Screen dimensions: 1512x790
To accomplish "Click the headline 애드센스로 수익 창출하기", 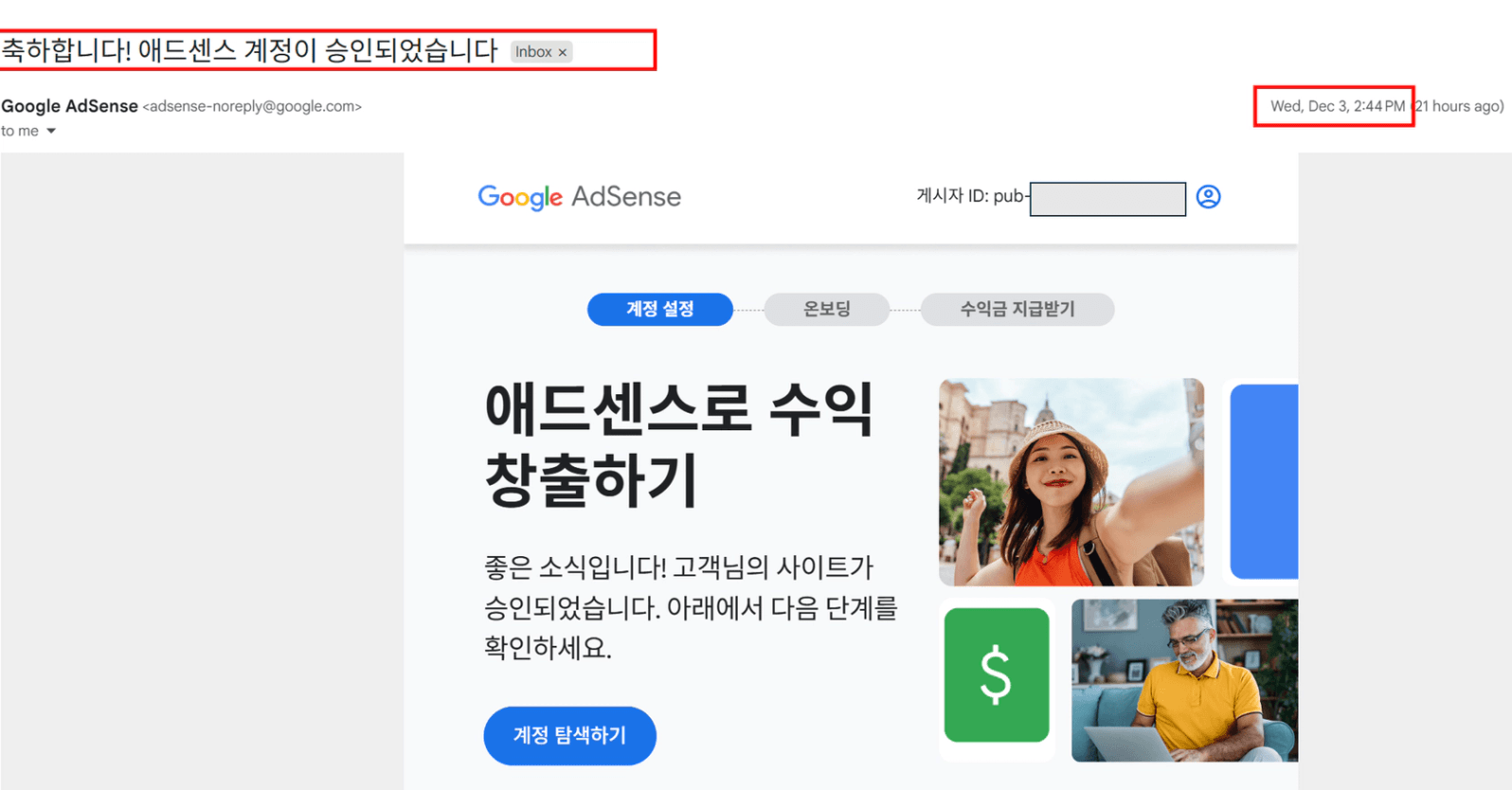I will [677, 444].
